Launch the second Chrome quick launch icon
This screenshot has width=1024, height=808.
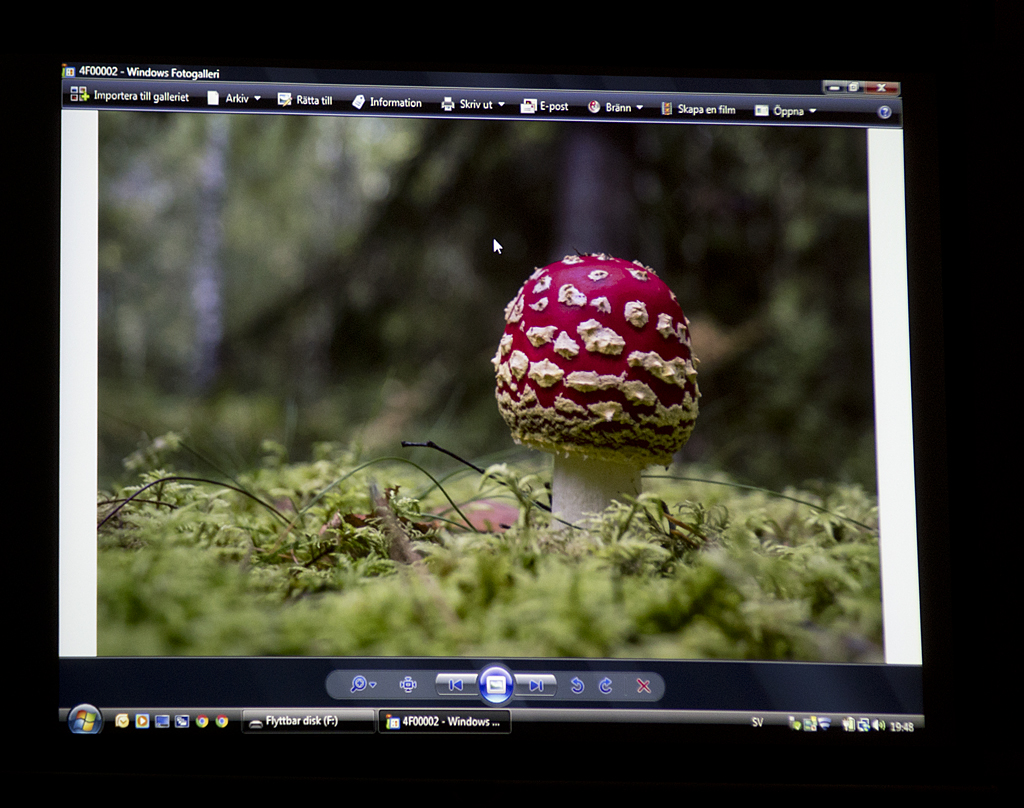click(222, 721)
